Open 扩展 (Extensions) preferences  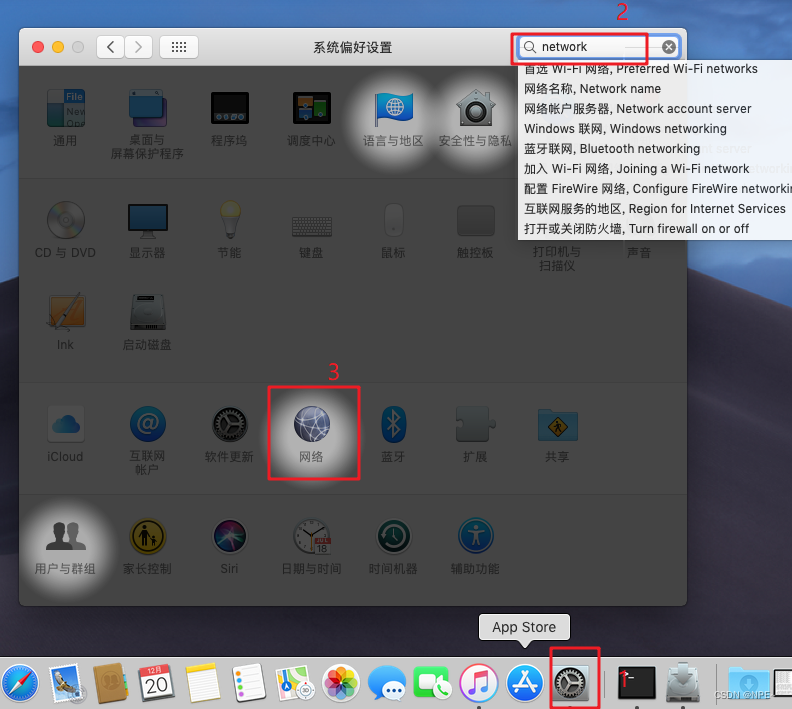pos(475,434)
